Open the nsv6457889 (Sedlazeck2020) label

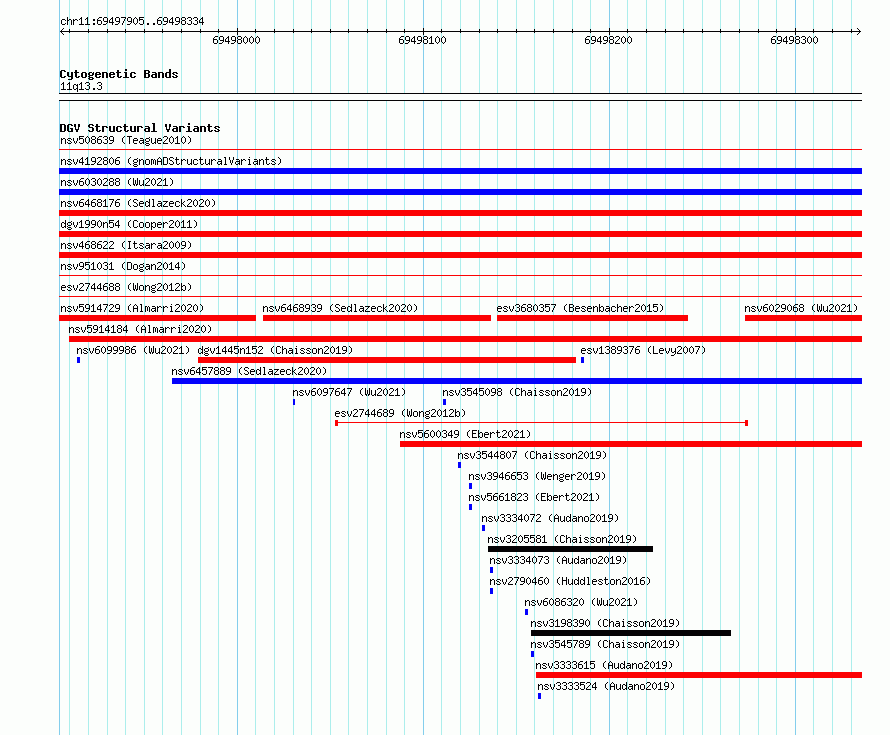tap(249, 371)
